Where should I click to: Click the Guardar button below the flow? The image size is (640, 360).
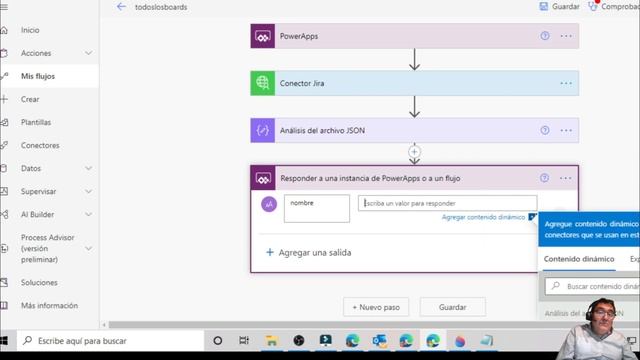pos(453,307)
